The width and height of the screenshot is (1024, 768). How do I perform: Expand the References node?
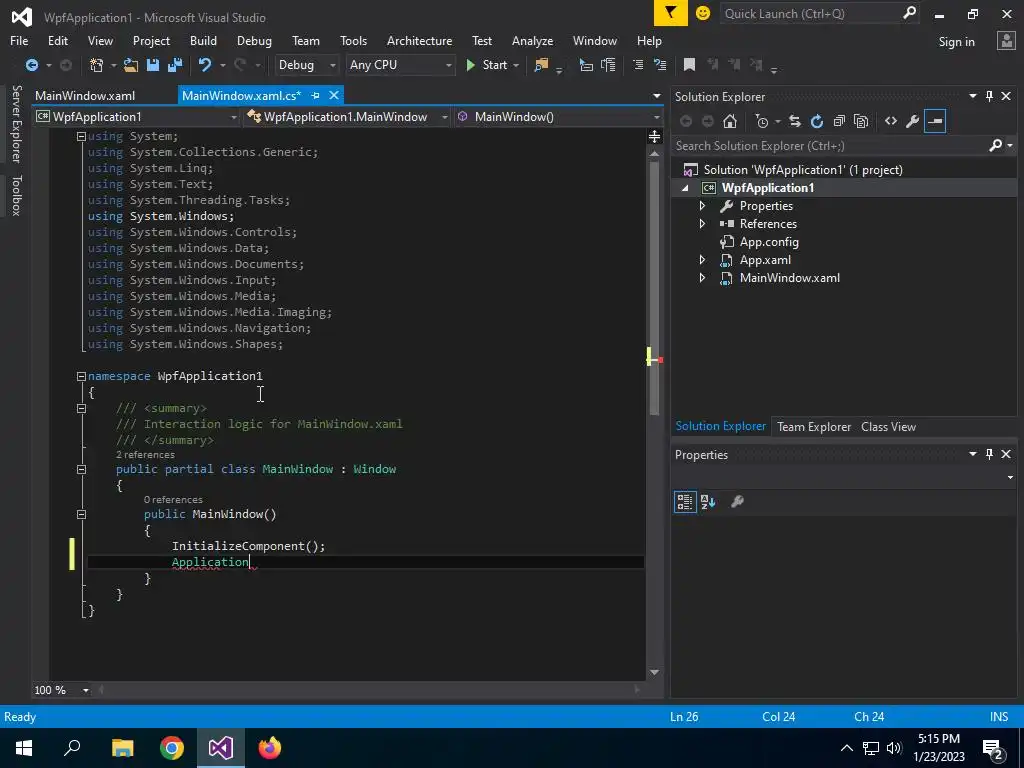pyautogui.click(x=703, y=223)
